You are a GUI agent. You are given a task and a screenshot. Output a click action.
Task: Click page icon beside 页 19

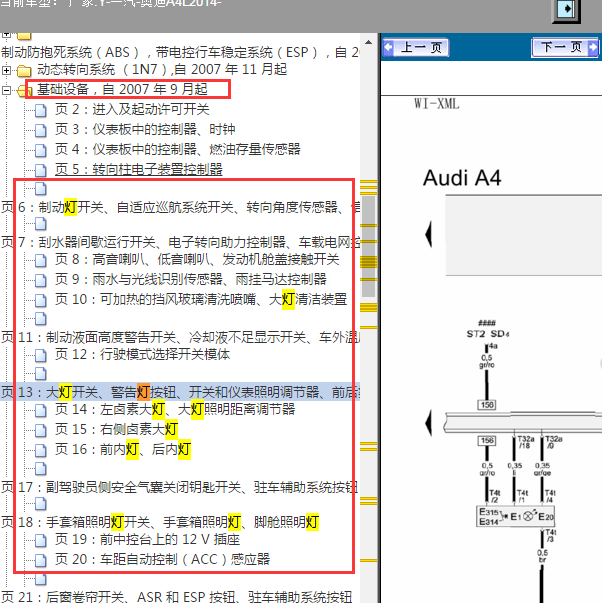coord(41,541)
